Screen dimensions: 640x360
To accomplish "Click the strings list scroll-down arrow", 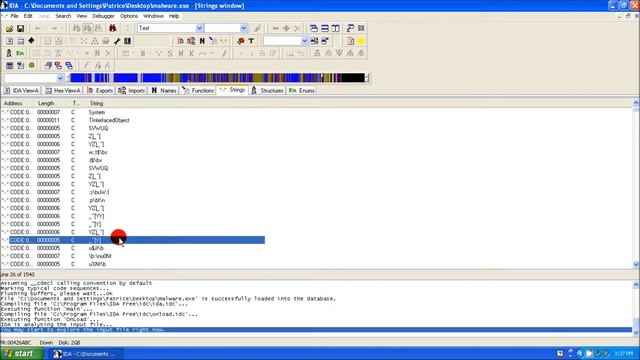I will click(636, 264).
